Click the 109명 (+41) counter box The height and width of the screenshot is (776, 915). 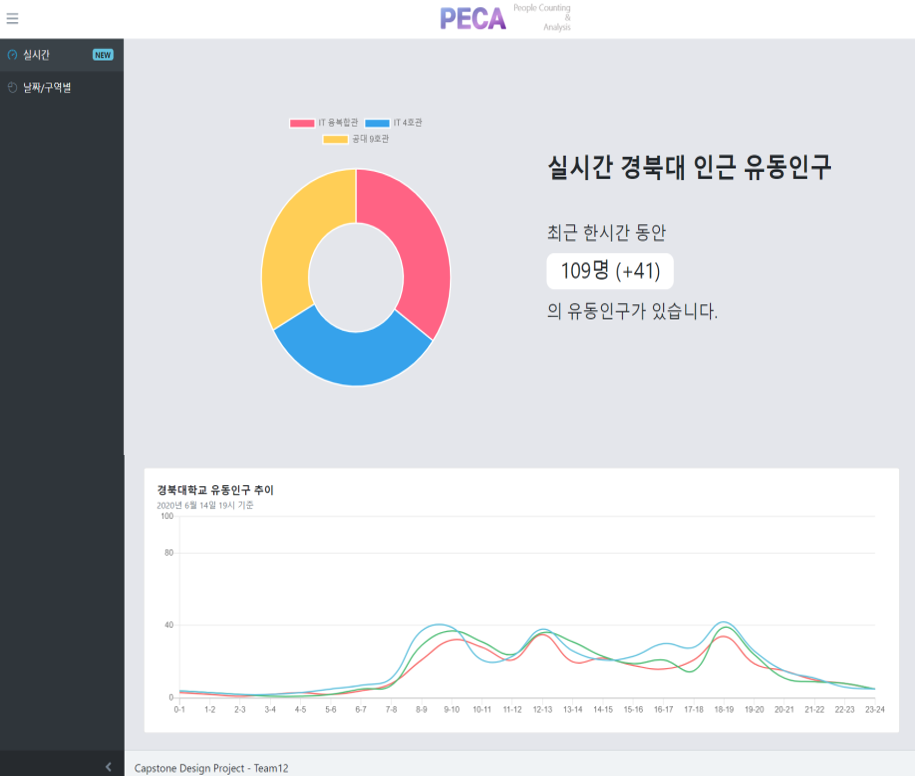click(x=609, y=271)
